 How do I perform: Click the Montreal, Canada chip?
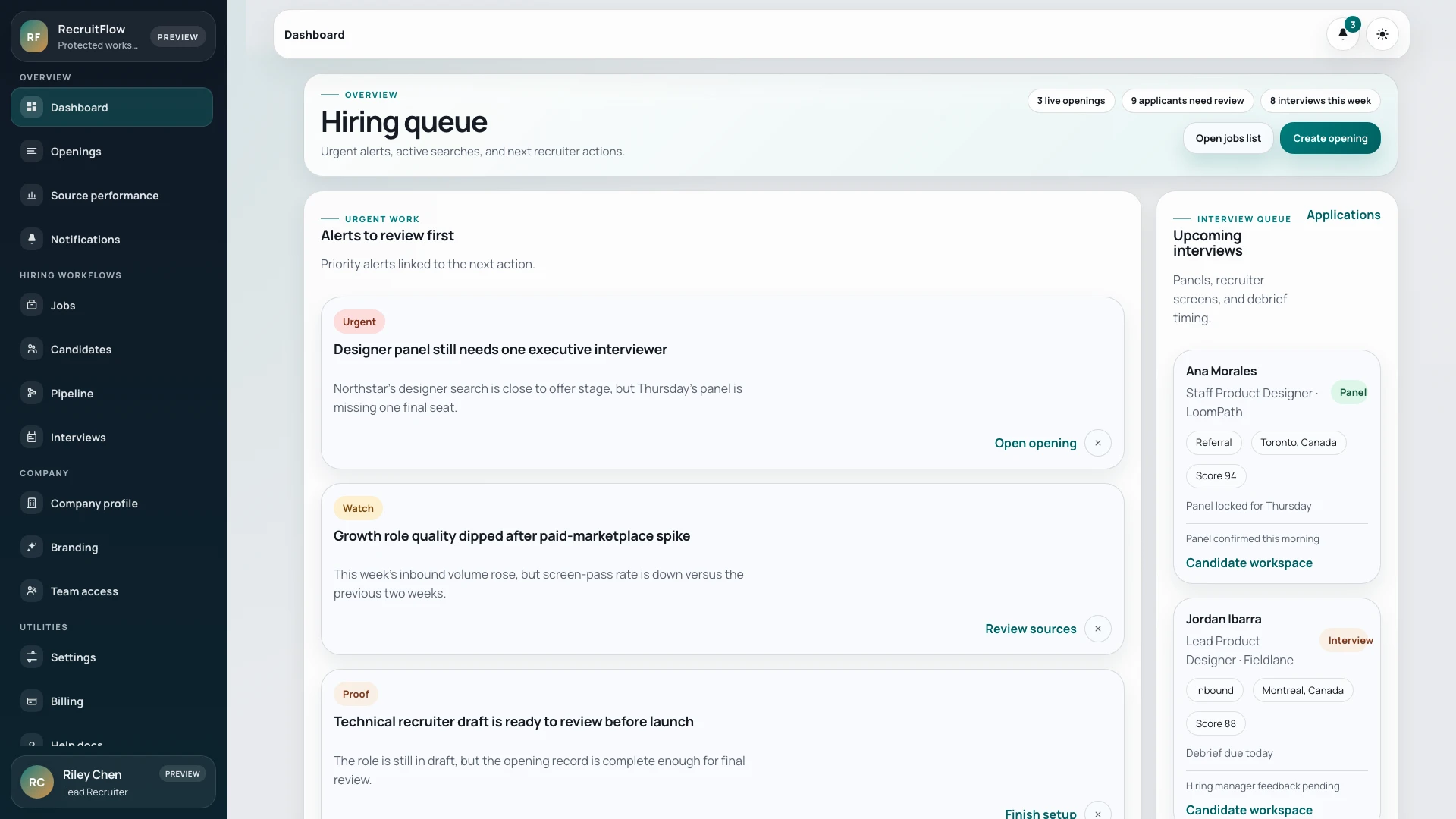[1303, 690]
